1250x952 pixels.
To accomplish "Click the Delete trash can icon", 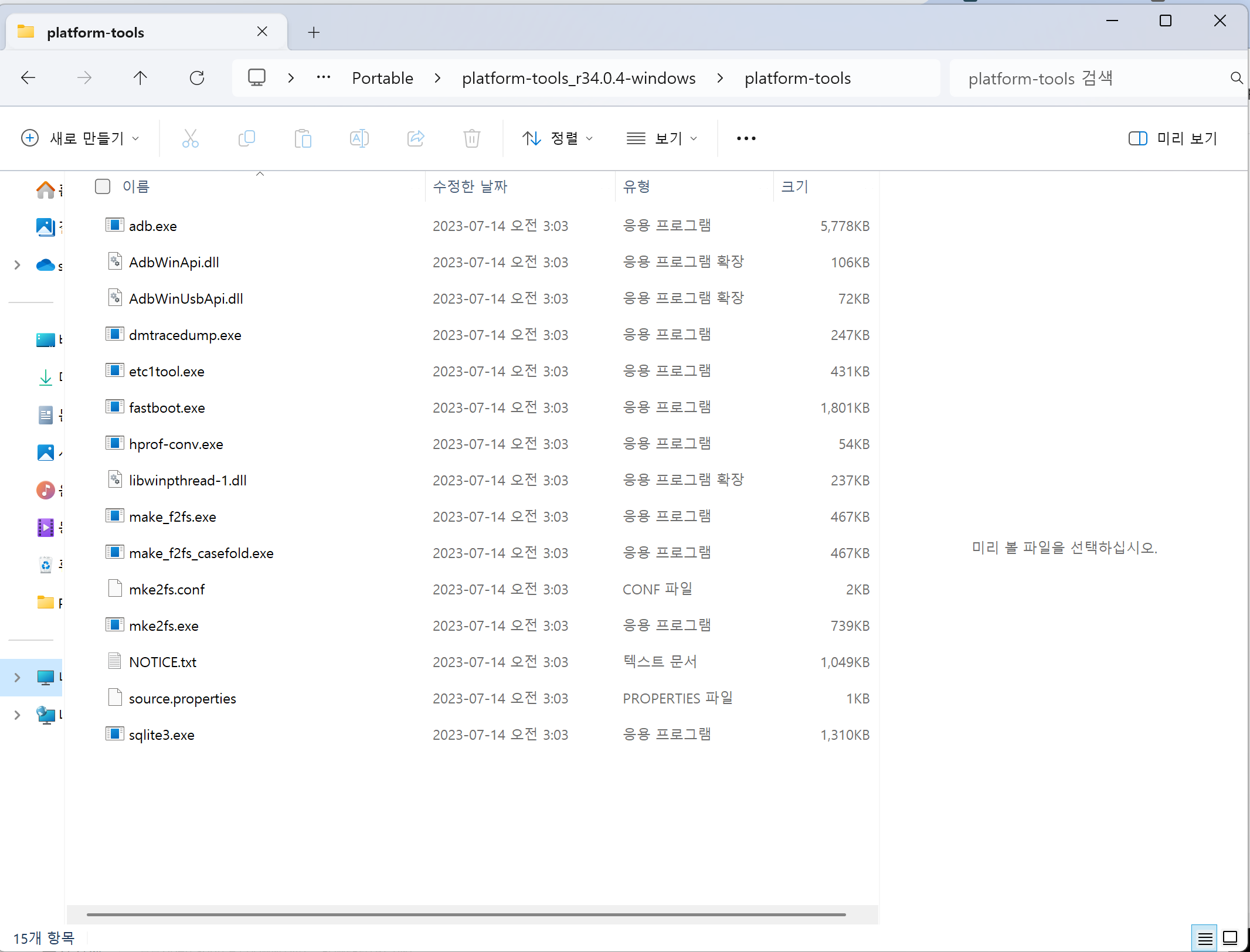I will (471, 138).
